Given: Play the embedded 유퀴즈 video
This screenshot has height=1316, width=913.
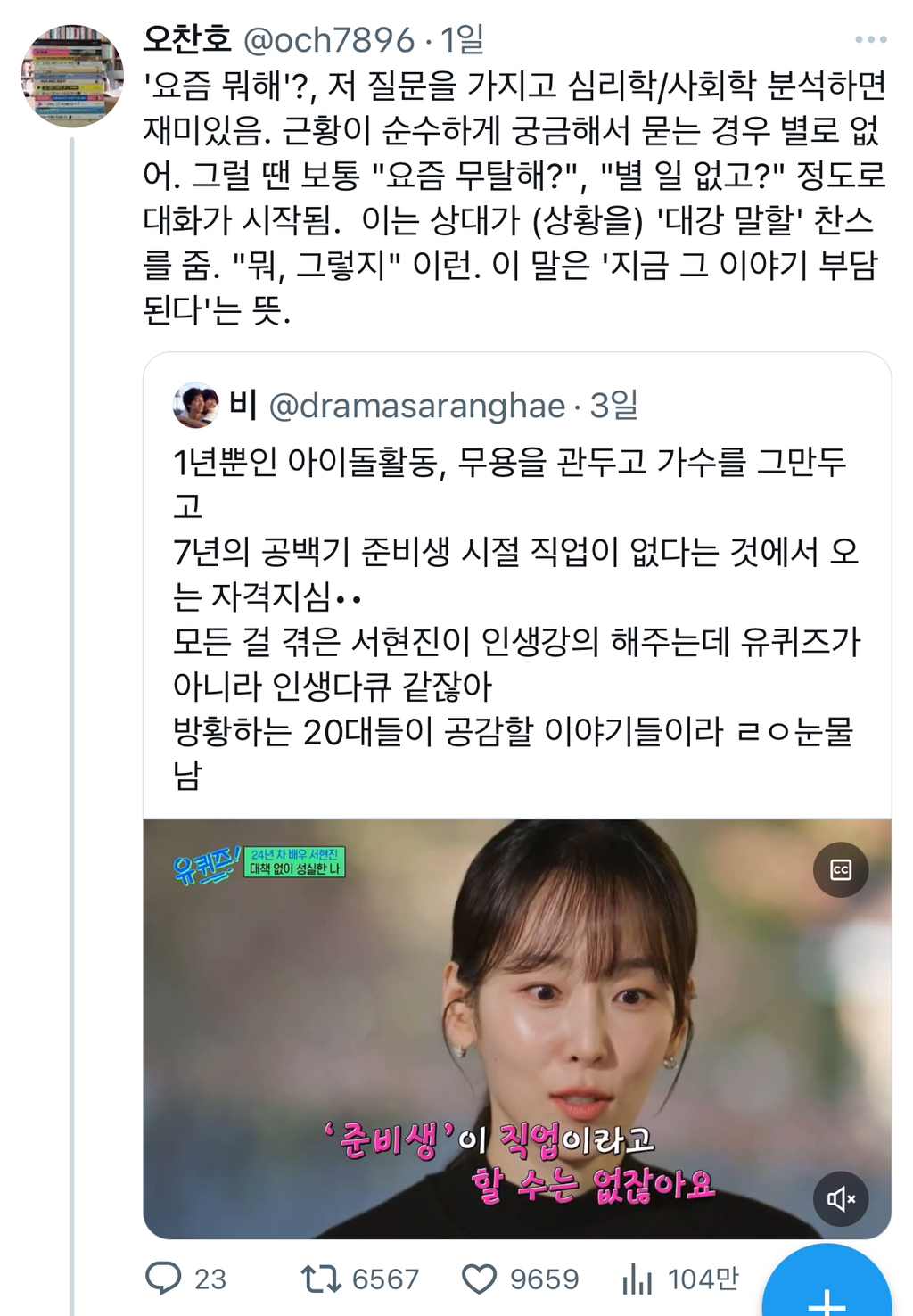Looking at the screenshot, I should 517,1029.
